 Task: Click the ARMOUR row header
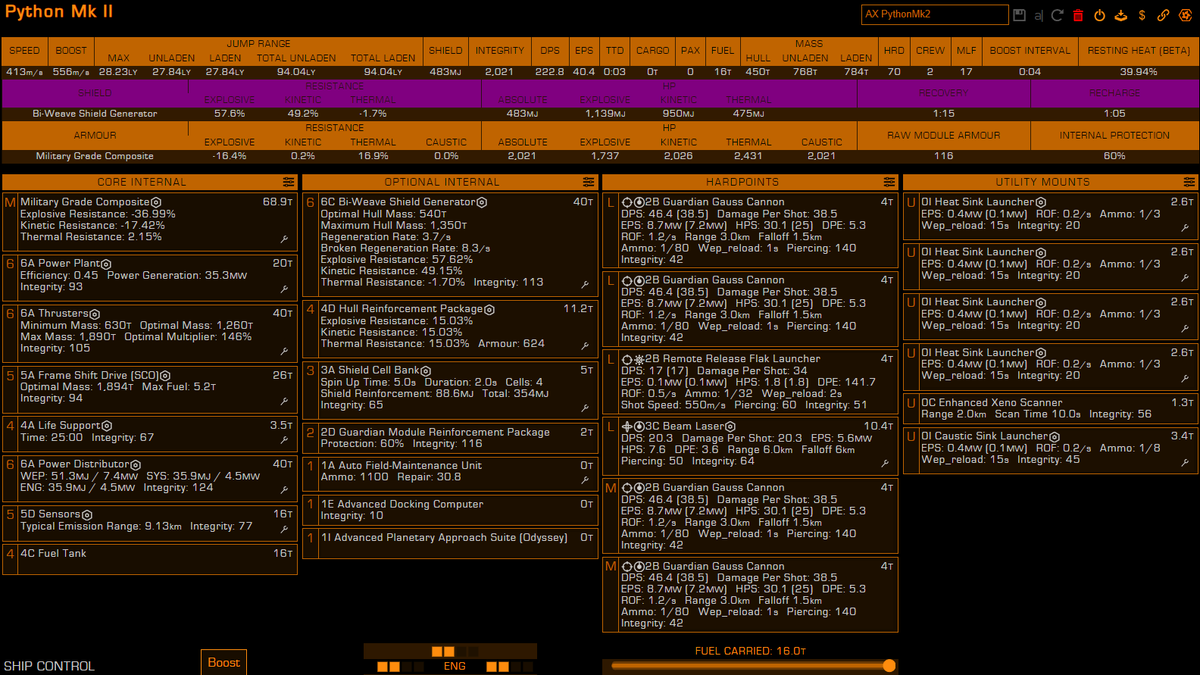pos(95,135)
